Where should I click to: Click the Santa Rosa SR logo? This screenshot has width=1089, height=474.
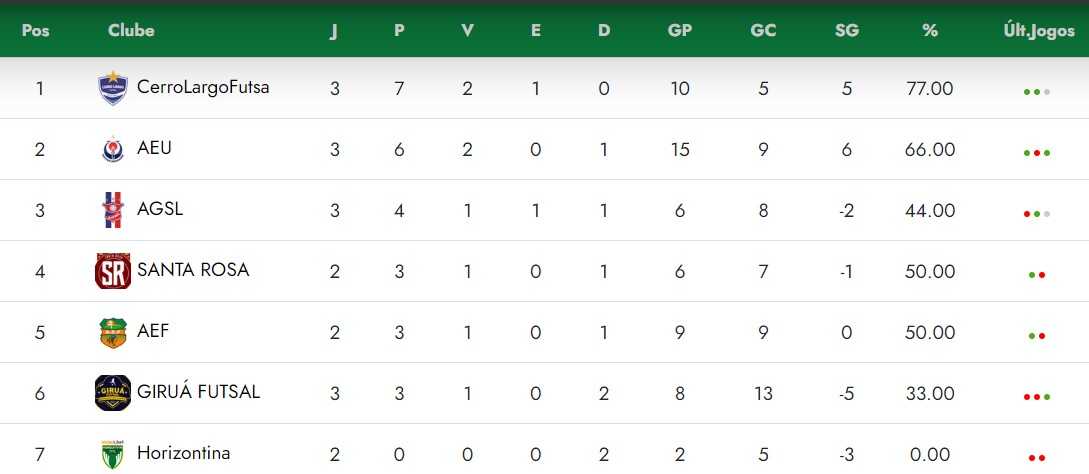coord(113,271)
